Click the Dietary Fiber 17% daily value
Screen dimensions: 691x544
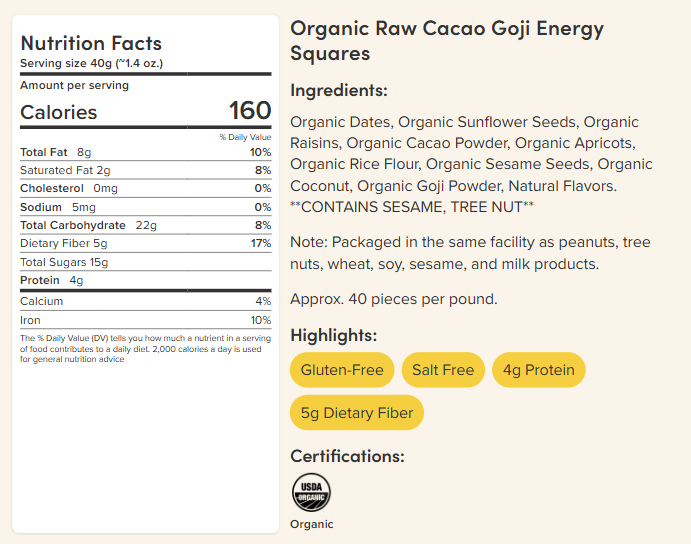point(261,243)
